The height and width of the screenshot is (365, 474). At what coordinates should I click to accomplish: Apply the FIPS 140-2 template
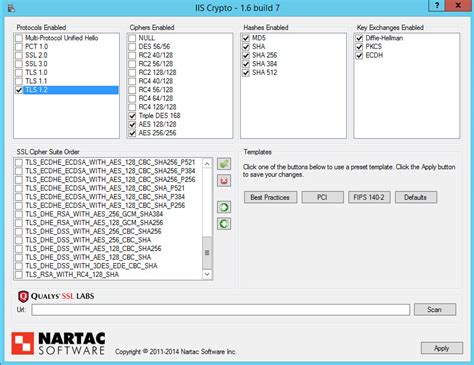click(369, 197)
